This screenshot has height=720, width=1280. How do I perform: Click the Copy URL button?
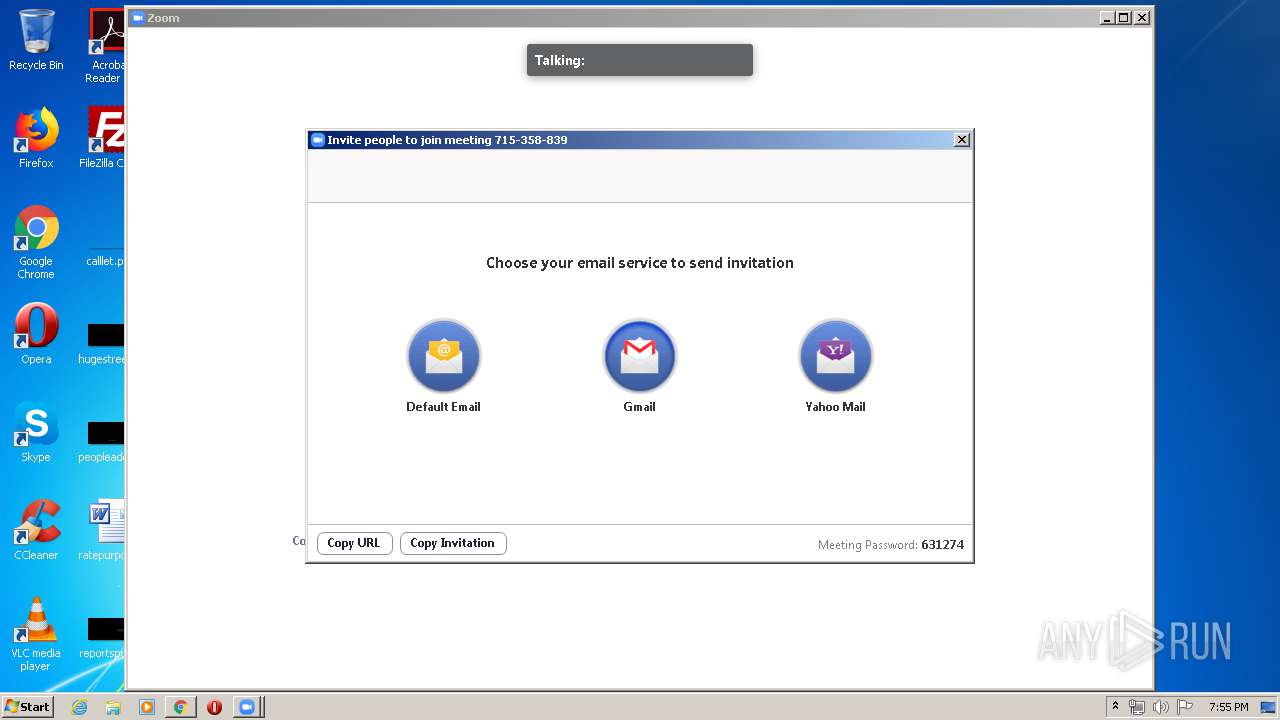[x=354, y=543]
